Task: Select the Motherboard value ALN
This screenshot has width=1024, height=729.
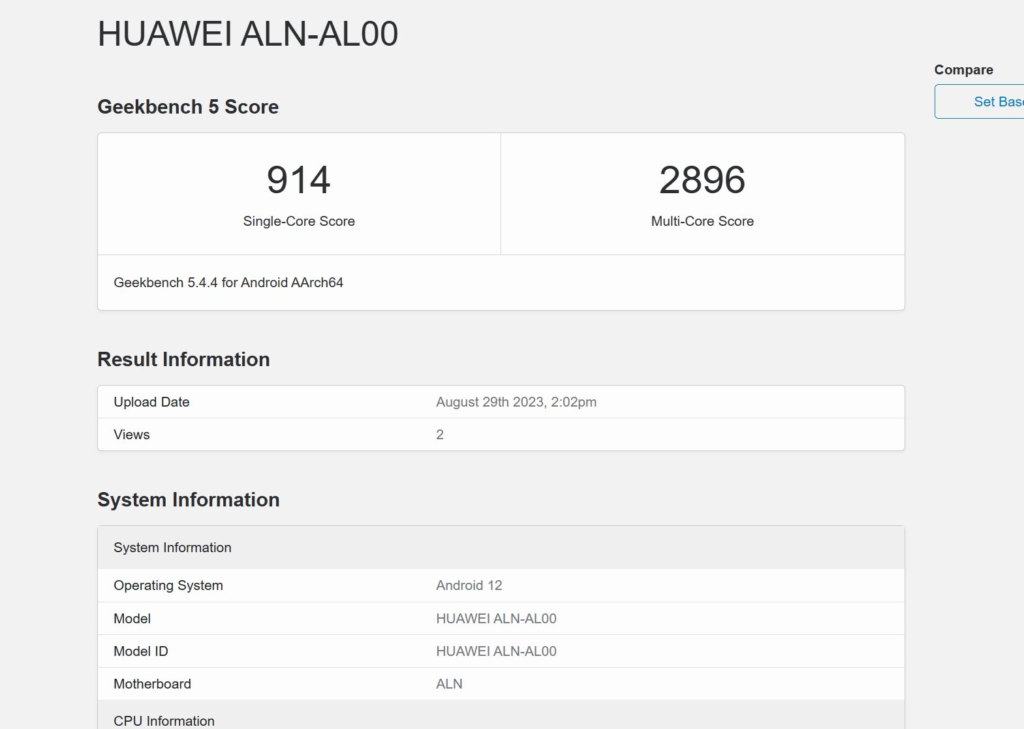Action: (x=449, y=684)
